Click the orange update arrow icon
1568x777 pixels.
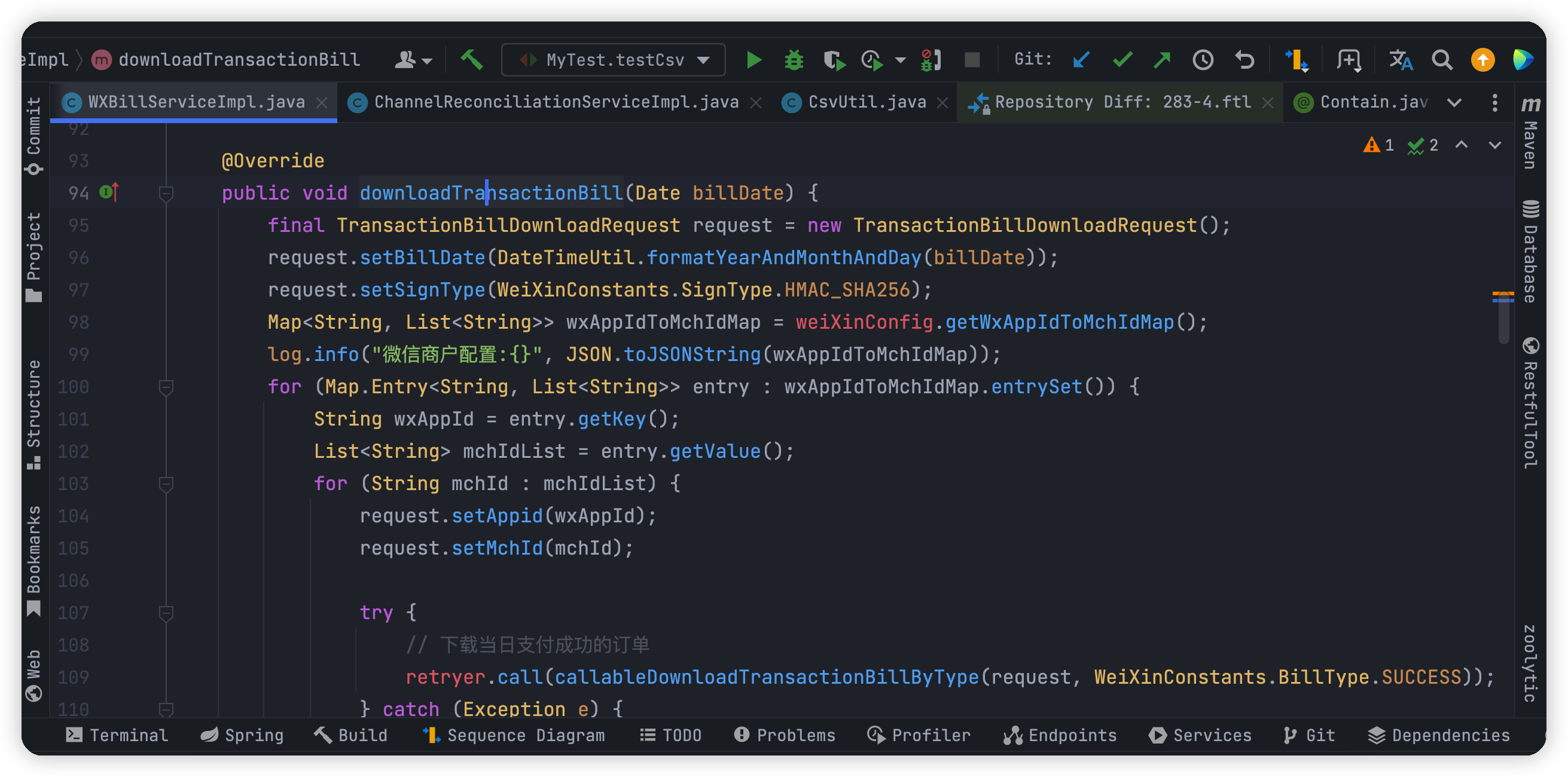click(x=1483, y=60)
